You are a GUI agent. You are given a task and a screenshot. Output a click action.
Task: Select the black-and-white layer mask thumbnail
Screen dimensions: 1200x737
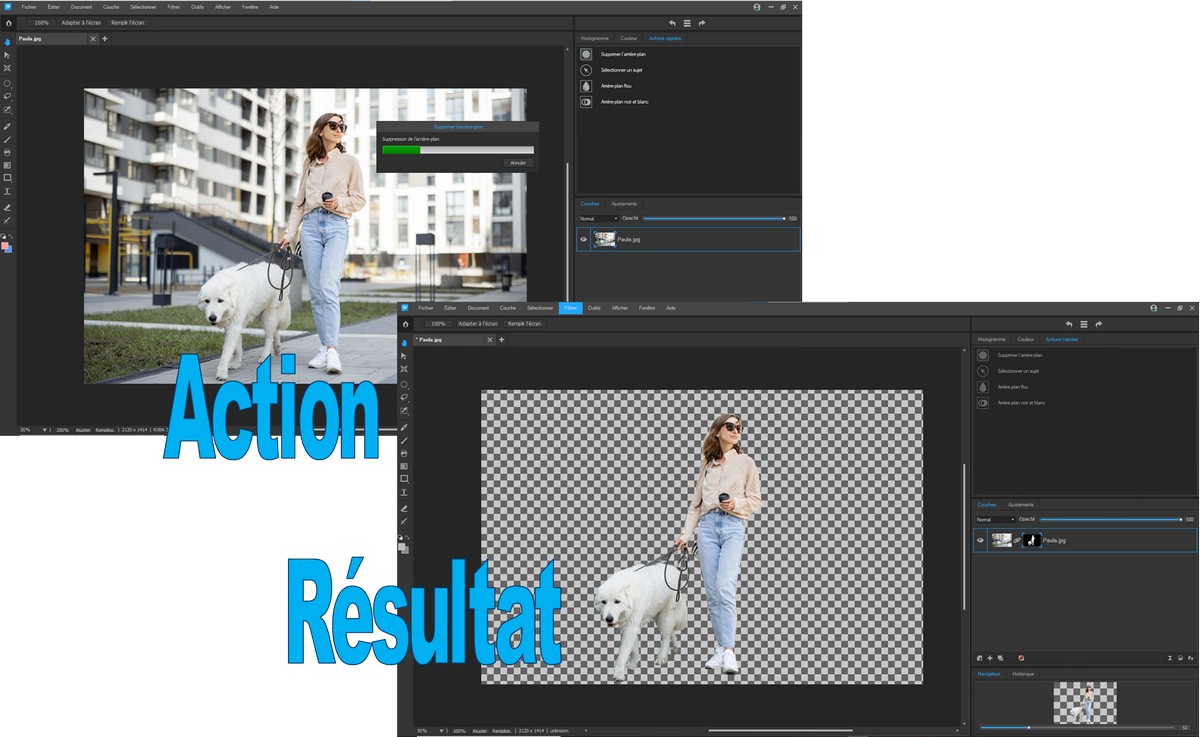[x=1032, y=540]
